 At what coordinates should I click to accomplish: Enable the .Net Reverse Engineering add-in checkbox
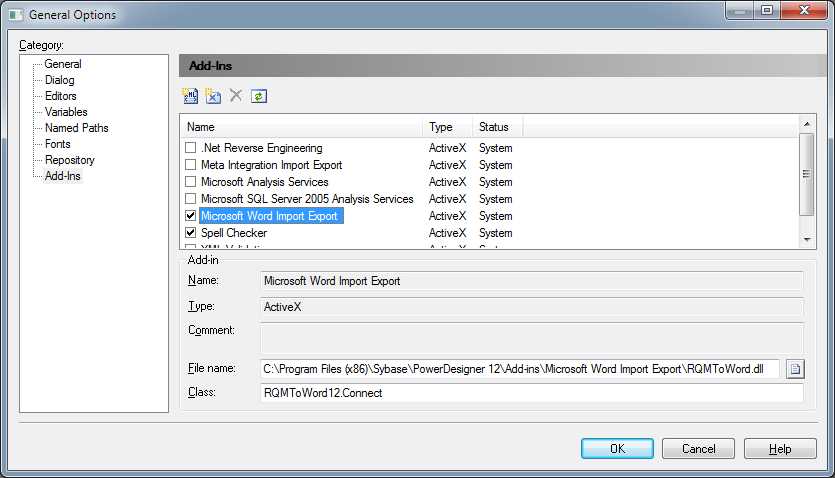coord(191,147)
